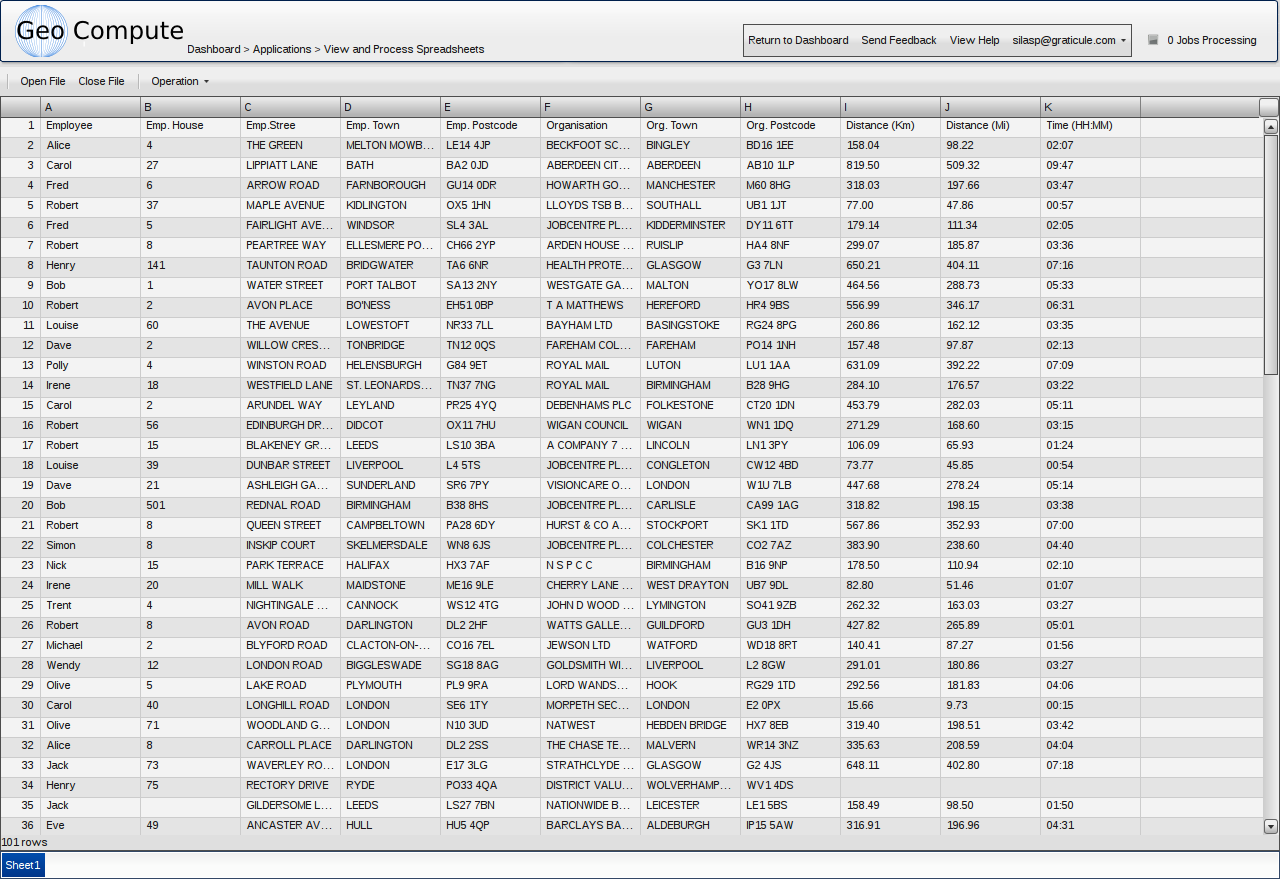Click the 'WIGAN COUNCIL' cell
The width and height of the screenshot is (1280, 879).
tap(591, 425)
